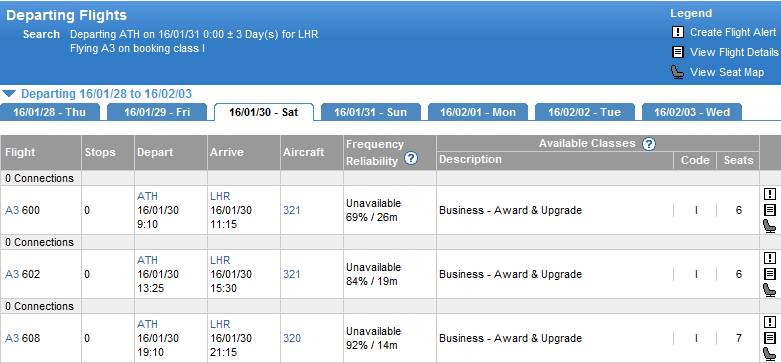Image resolution: width=781 pixels, height=363 pixels.
Task: Create flight alert for A3 600
Action: click(x=770, y=194)
